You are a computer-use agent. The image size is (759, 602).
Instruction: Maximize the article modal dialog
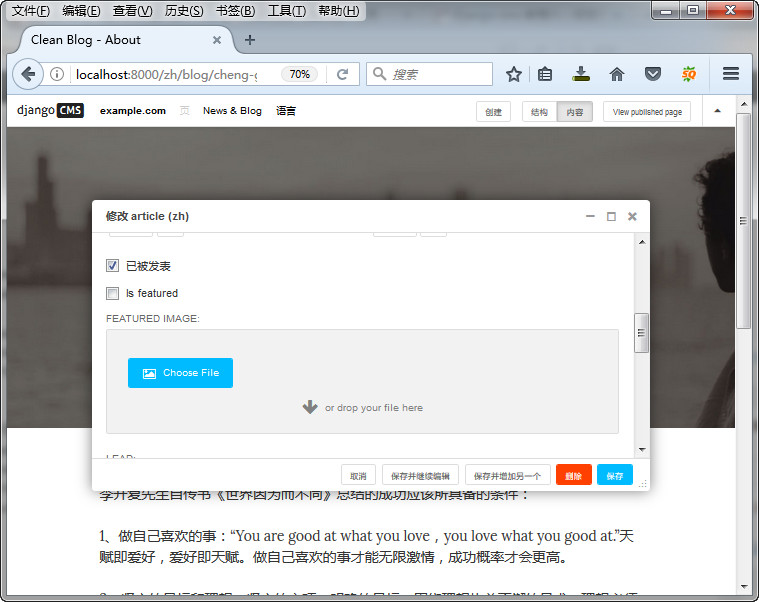[611, 216]
